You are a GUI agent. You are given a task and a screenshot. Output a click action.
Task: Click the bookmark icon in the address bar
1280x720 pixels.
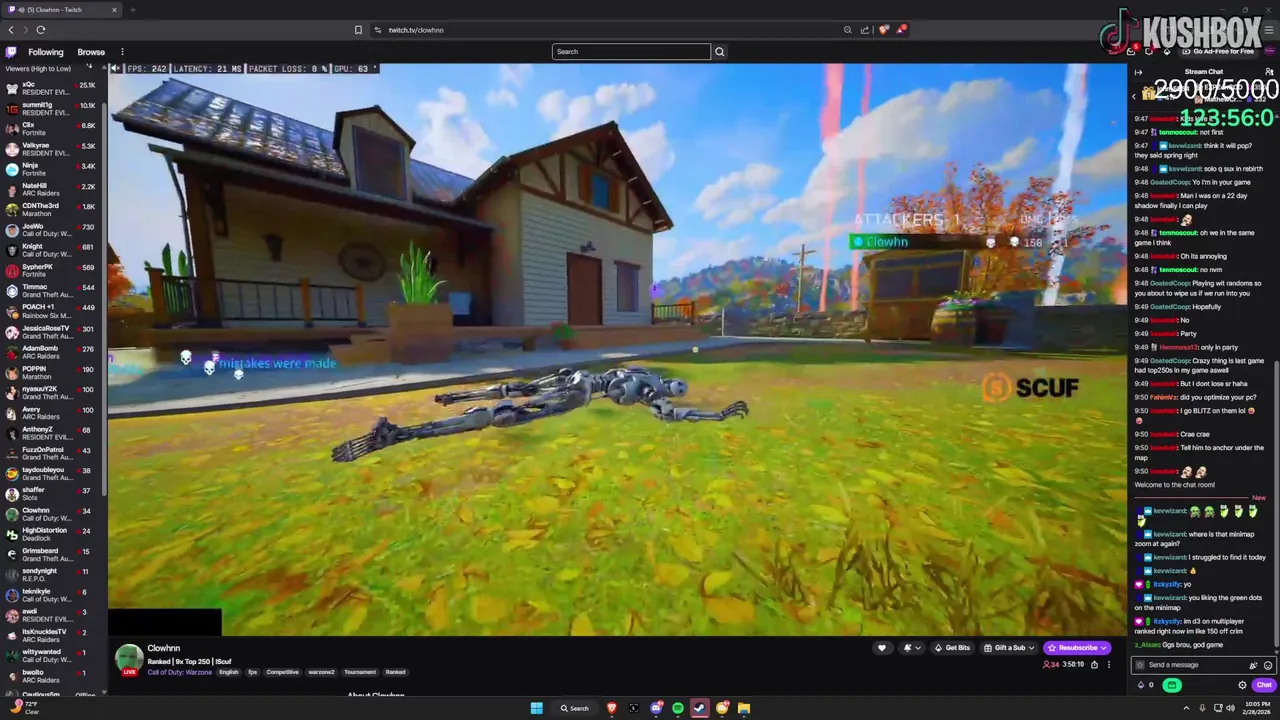[358, 30]
